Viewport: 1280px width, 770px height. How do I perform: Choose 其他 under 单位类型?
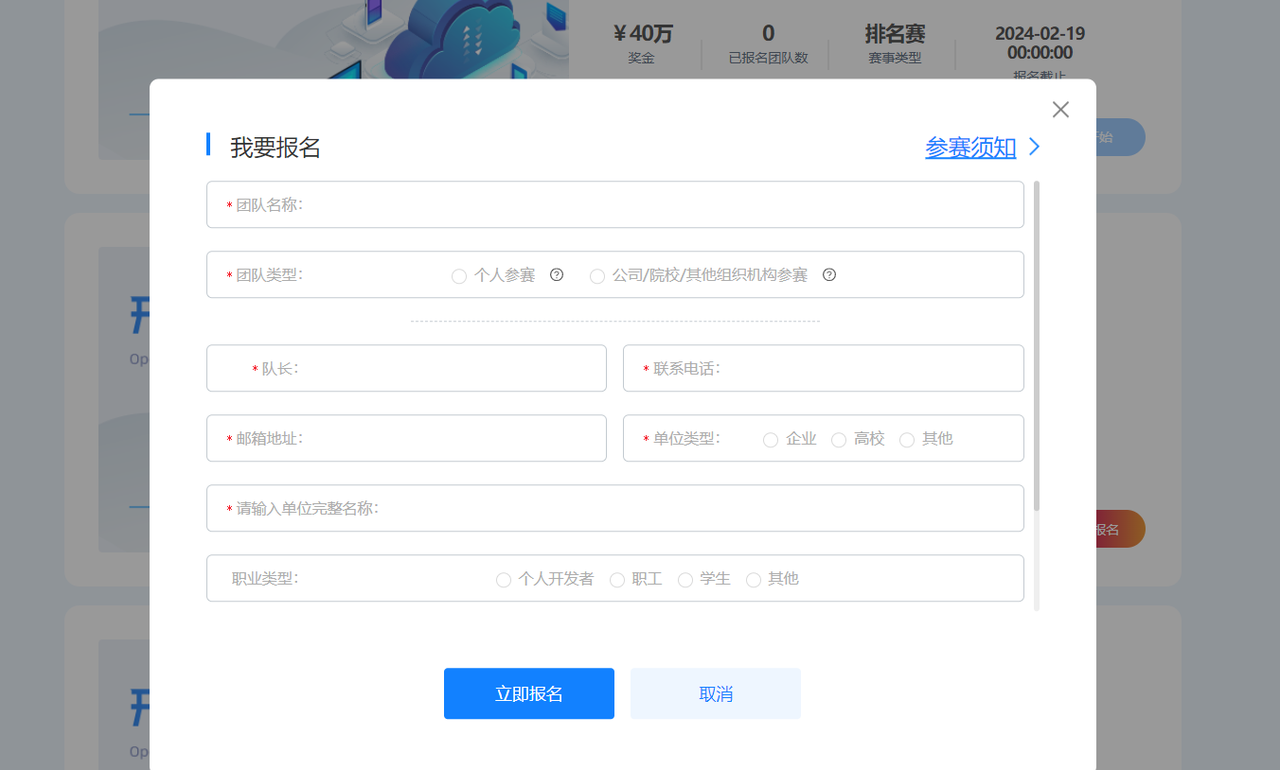click(907, 440)
